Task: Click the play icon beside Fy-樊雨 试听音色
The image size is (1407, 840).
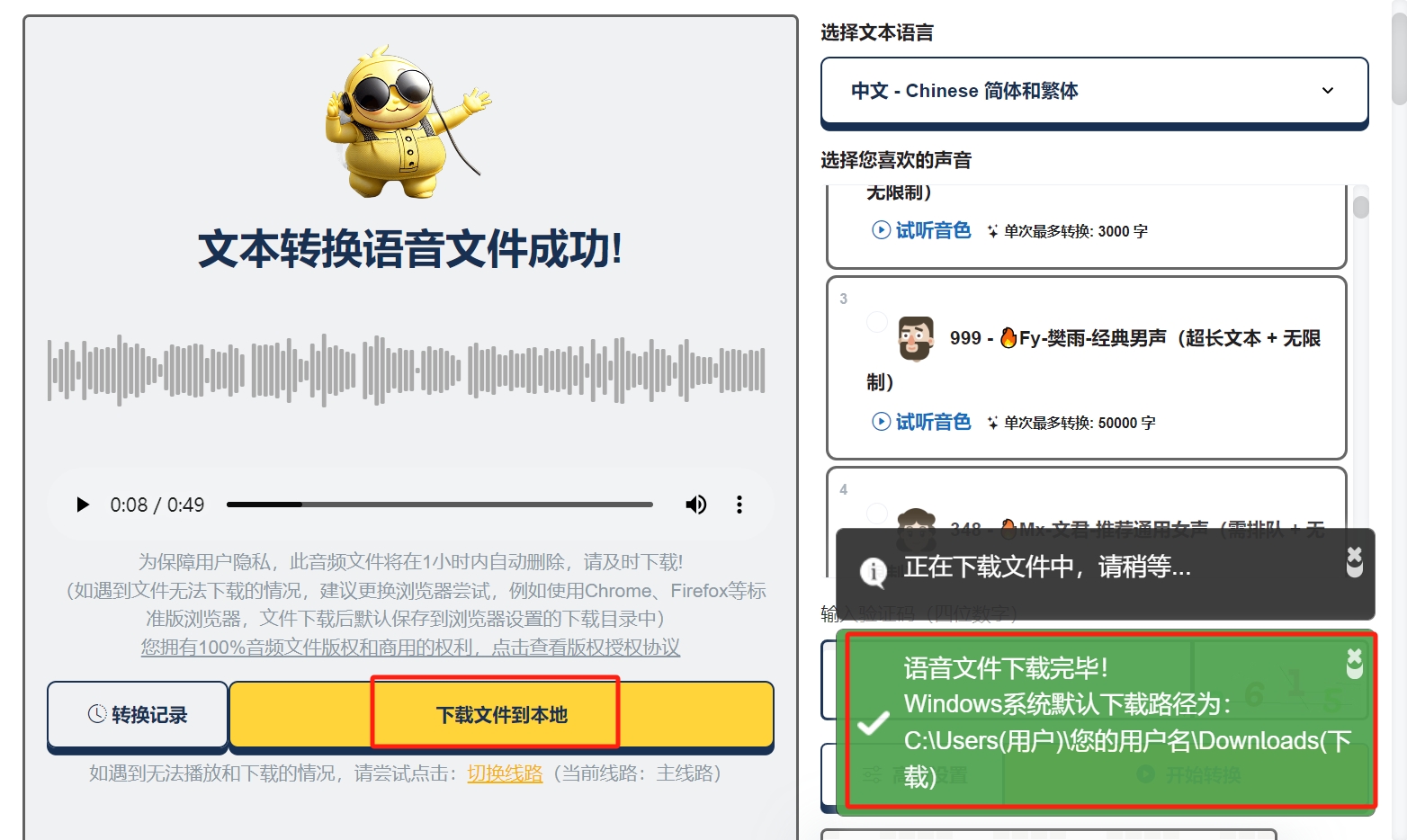Action: click(881, 422)
